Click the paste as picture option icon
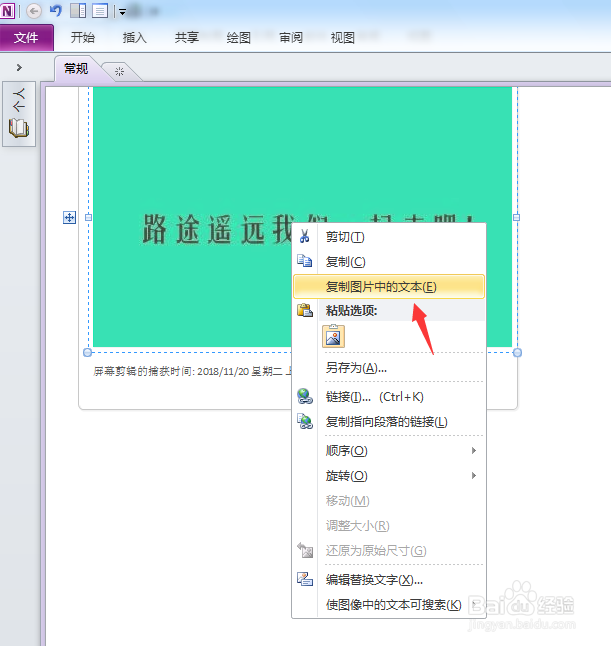 [333, 337]
